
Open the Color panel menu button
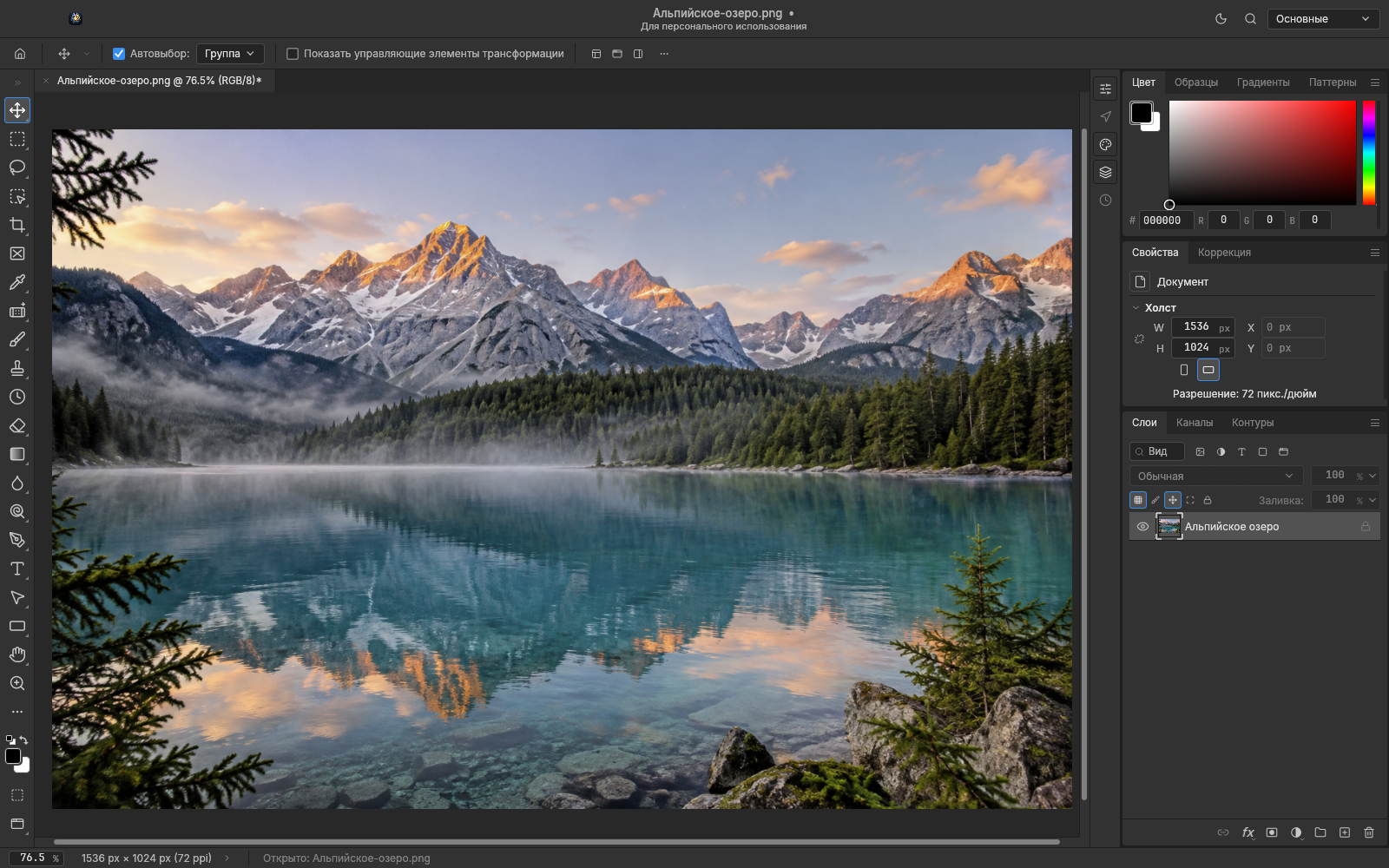tap(1375, 82)
